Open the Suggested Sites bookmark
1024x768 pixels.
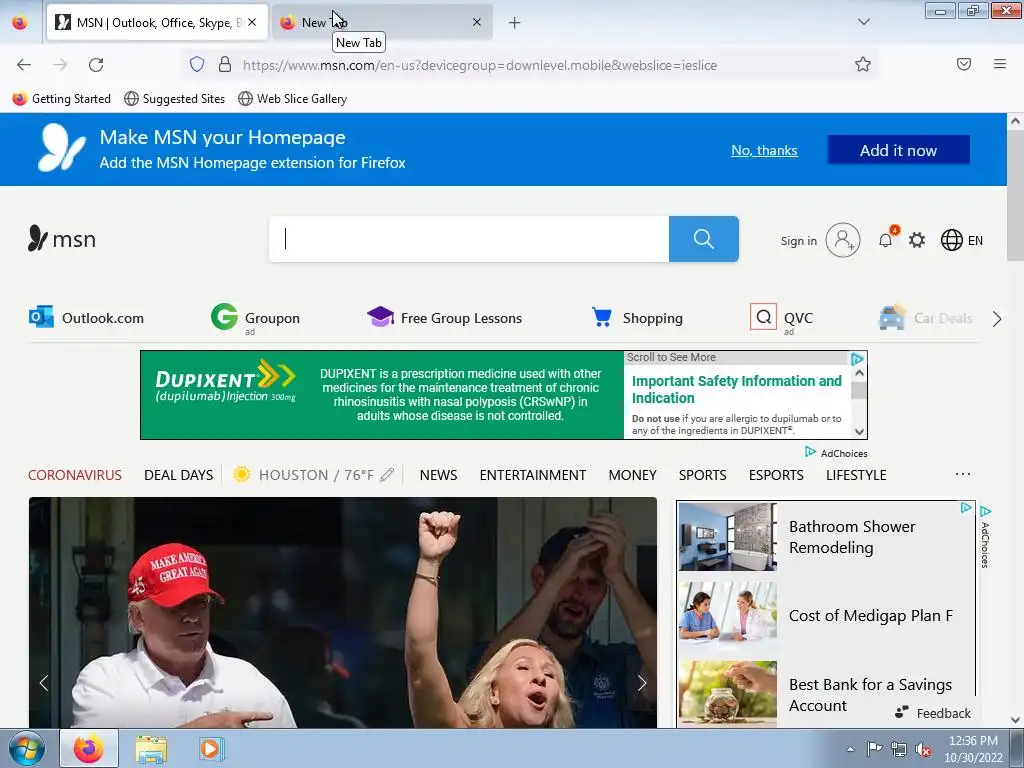tap(174, 99)
